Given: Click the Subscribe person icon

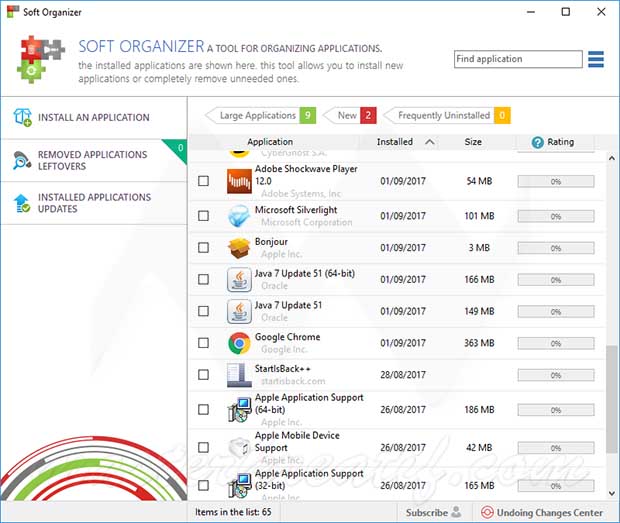Looking at the screenshot, I should pyautogui.click(x=456, y=512).
